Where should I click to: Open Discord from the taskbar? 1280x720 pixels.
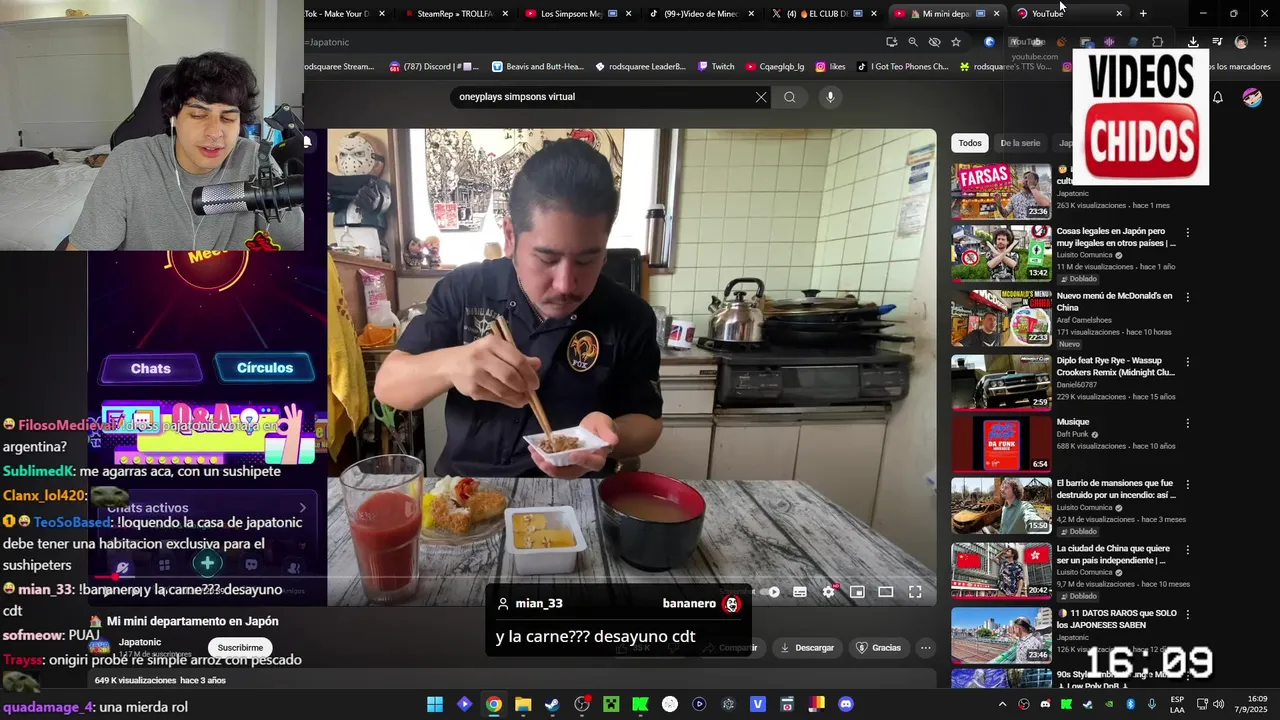tap(846, 704)
